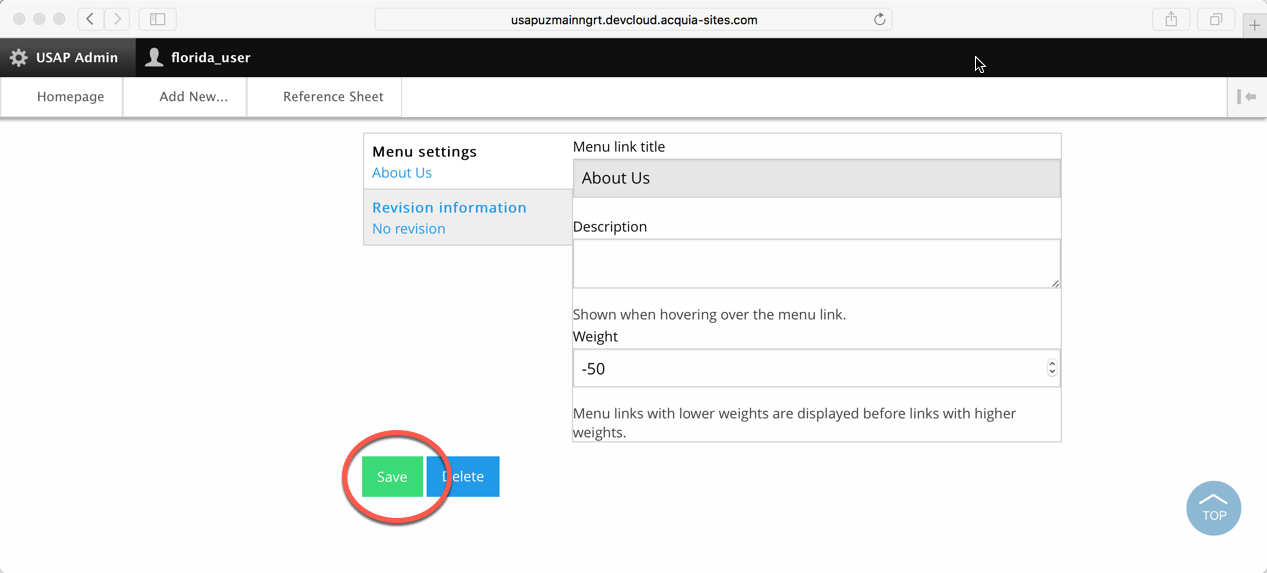The width and height of the screenshot is (1267, 573).
Task: Click the florida_user person icon
Action: pos(154,58)
